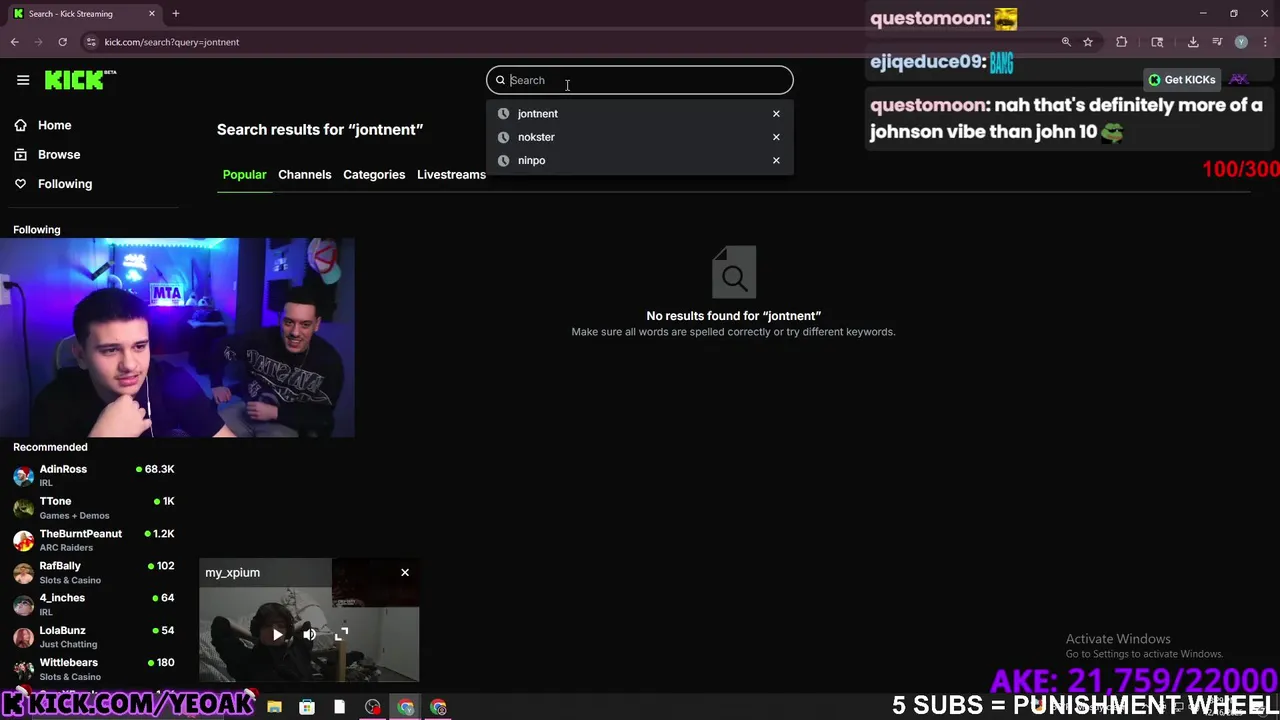1280x720 pixels.
Task: Switch to the Popular tab
Action: [x=244, y=174]
